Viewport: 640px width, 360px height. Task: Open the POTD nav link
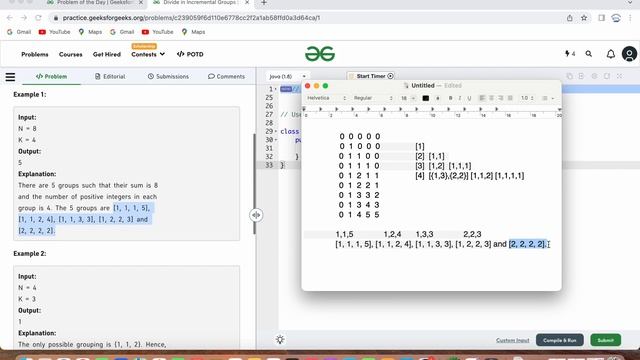coord(190,54)
